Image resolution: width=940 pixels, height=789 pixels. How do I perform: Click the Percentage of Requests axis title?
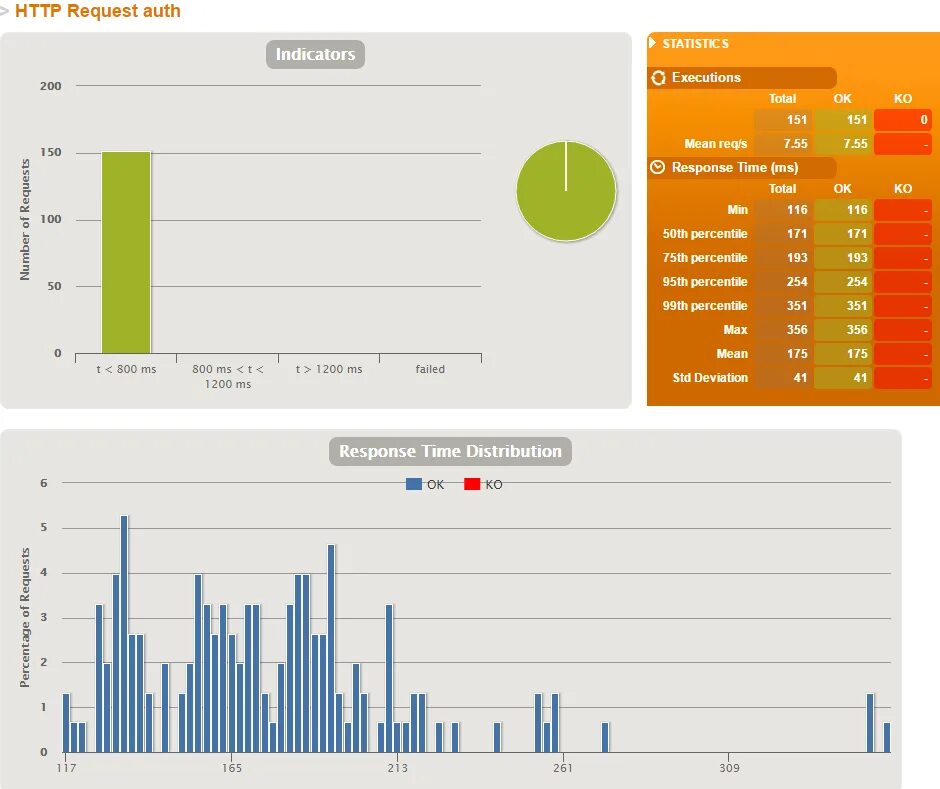[x=25, y=618]
